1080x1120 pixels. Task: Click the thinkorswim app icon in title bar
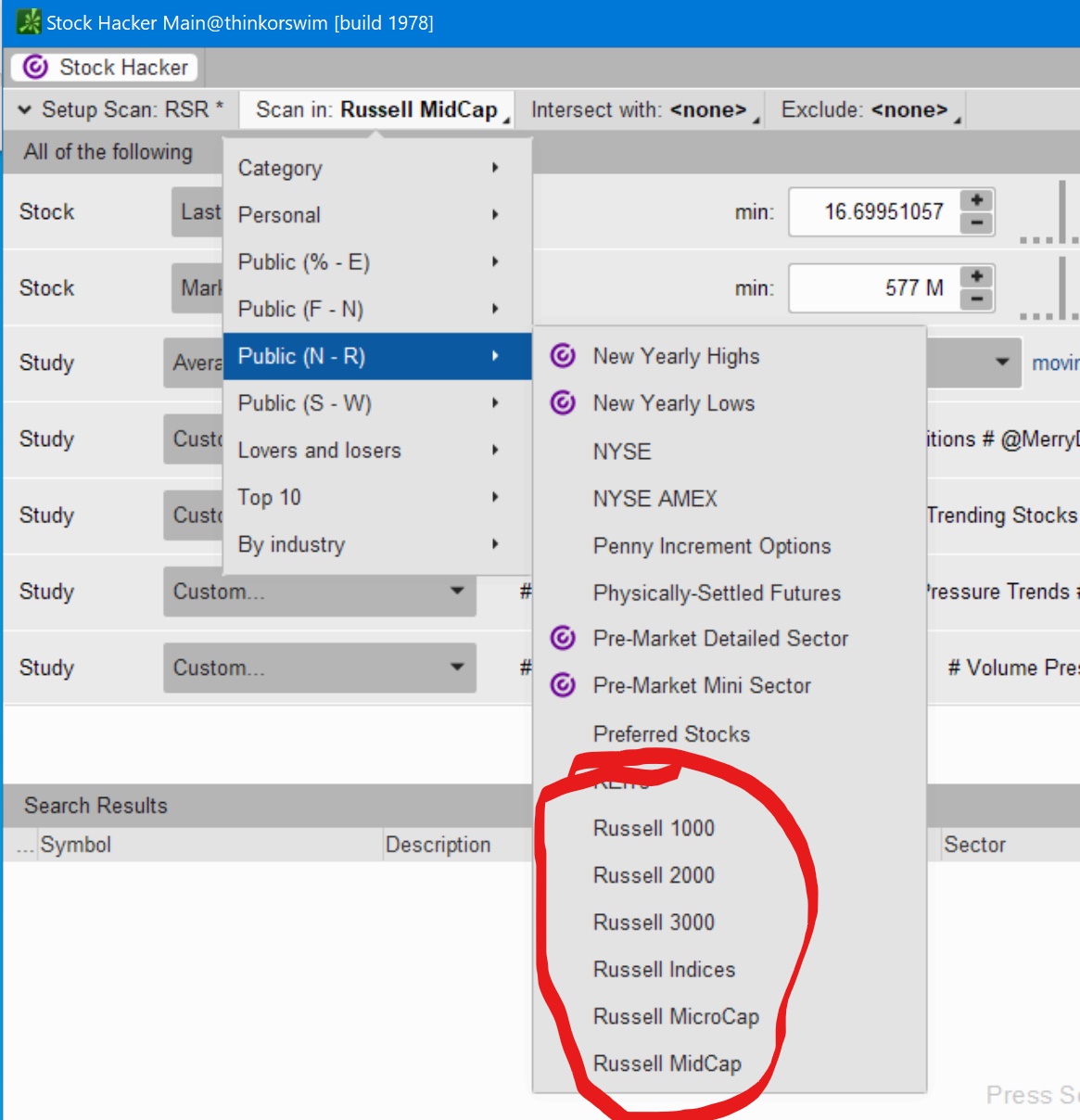coord(29,22)
